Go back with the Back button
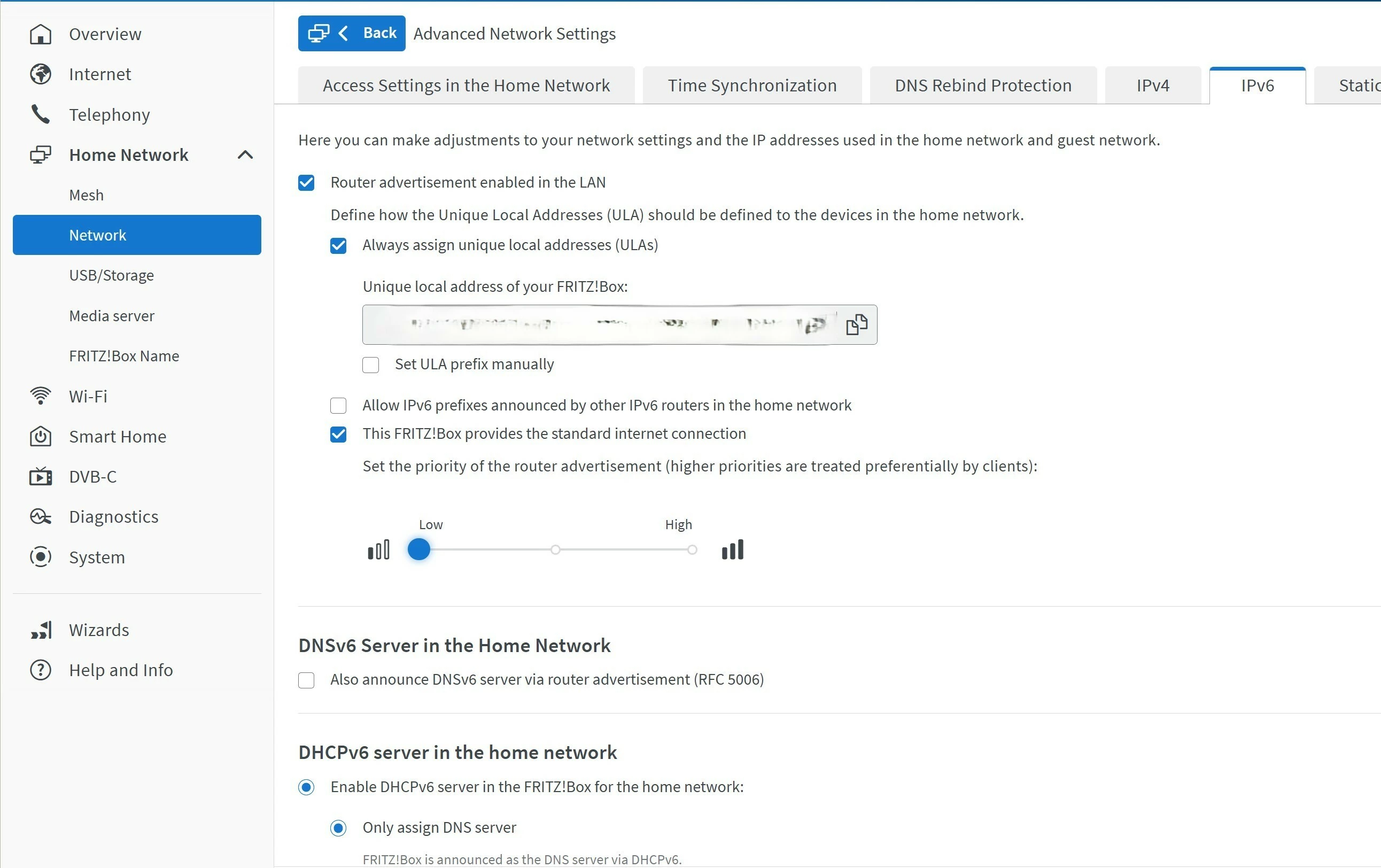The width and height of the screenshot is (1381, 868). click(352, 33)
